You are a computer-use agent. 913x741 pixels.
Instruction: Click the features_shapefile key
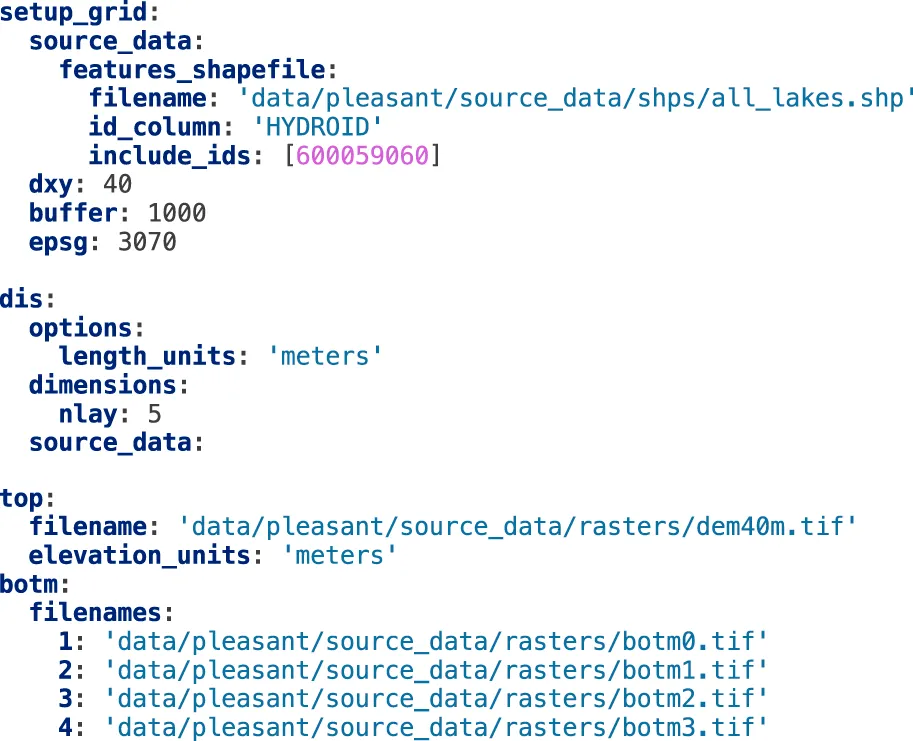192,70
